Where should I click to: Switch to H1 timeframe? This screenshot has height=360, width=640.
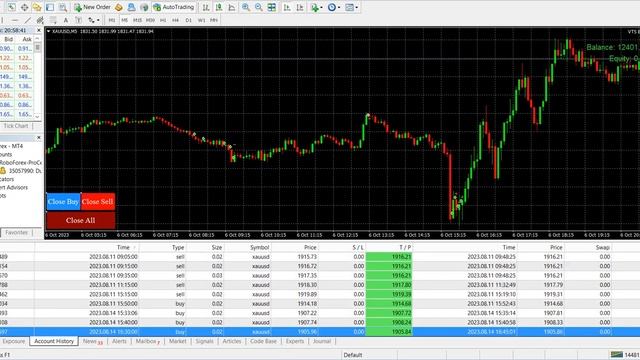(x=163, y=20)
